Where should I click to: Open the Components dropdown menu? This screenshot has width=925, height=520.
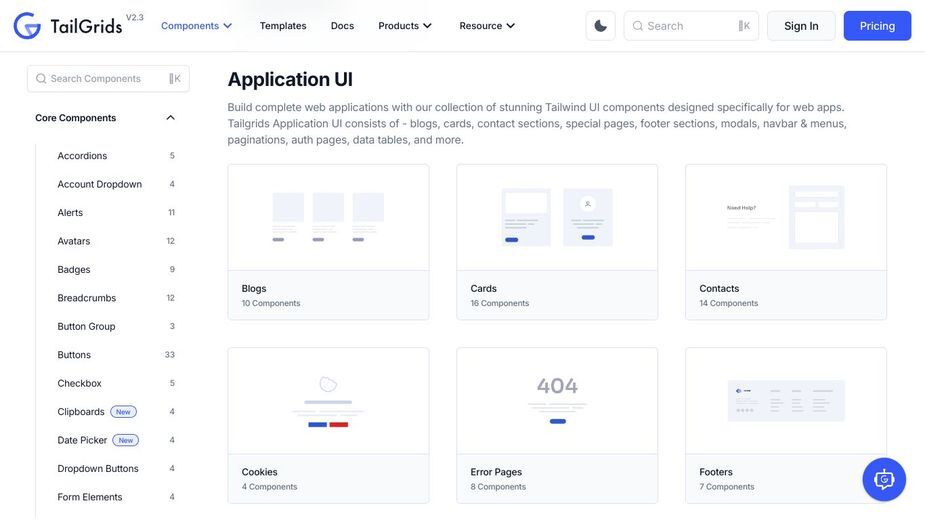point(196,26)
